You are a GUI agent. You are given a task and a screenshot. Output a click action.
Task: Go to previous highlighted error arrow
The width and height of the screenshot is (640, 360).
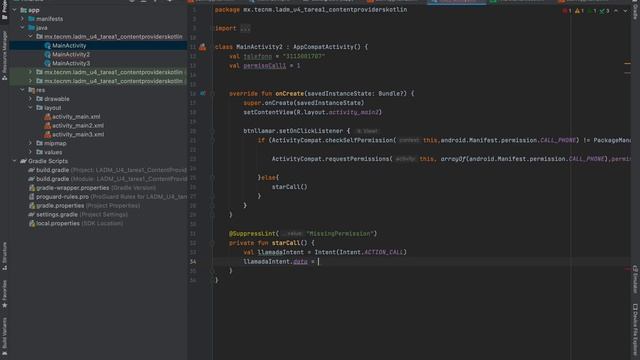616,11
